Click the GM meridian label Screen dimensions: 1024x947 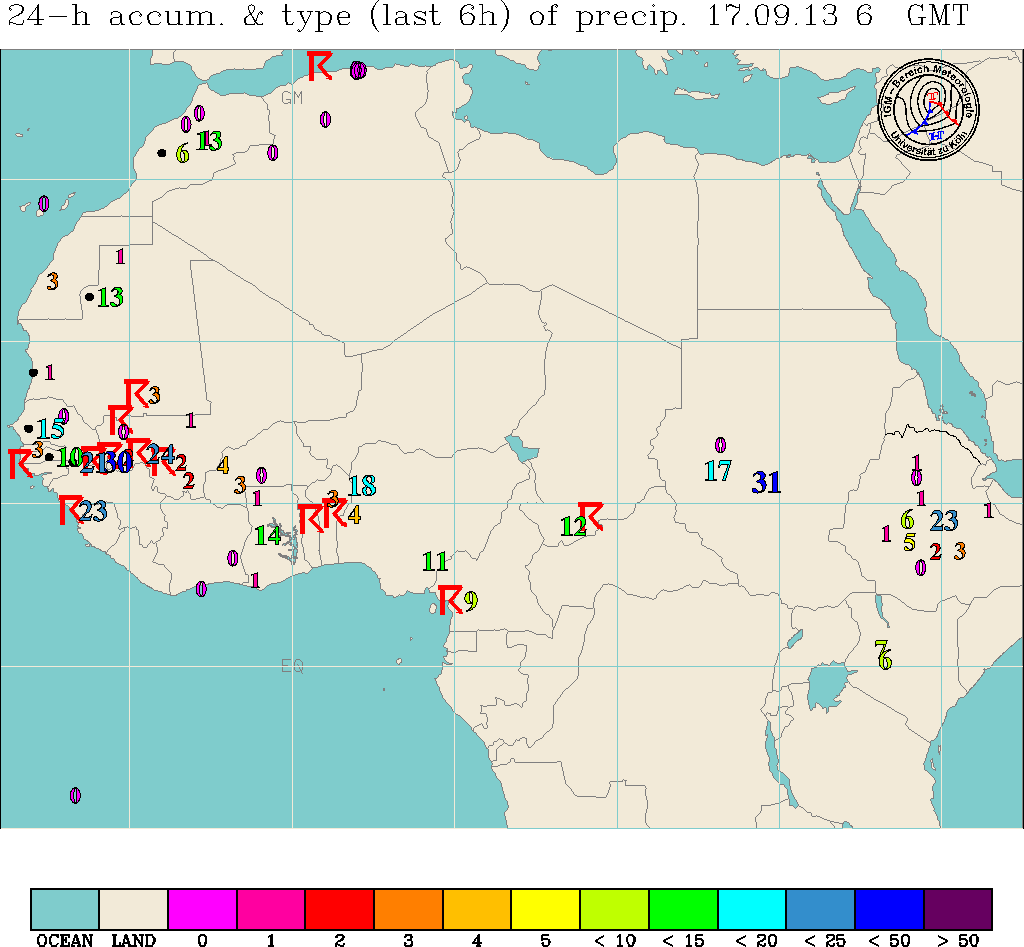(x=292, y=97)
